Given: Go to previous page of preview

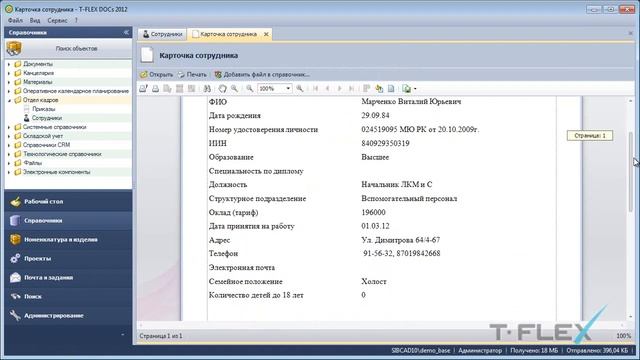Looking at the screenshot, I should [x=327, y=89].
